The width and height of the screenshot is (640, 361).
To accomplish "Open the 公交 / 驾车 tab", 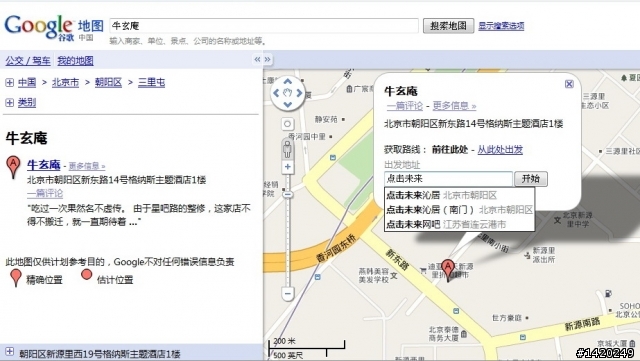I will pos(28,61).
